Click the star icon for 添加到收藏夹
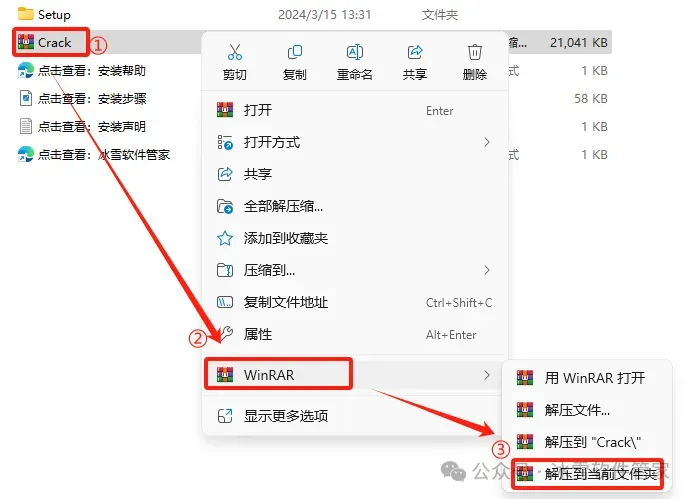The height and width of the screenshot is (499, 692). (225, 238)
